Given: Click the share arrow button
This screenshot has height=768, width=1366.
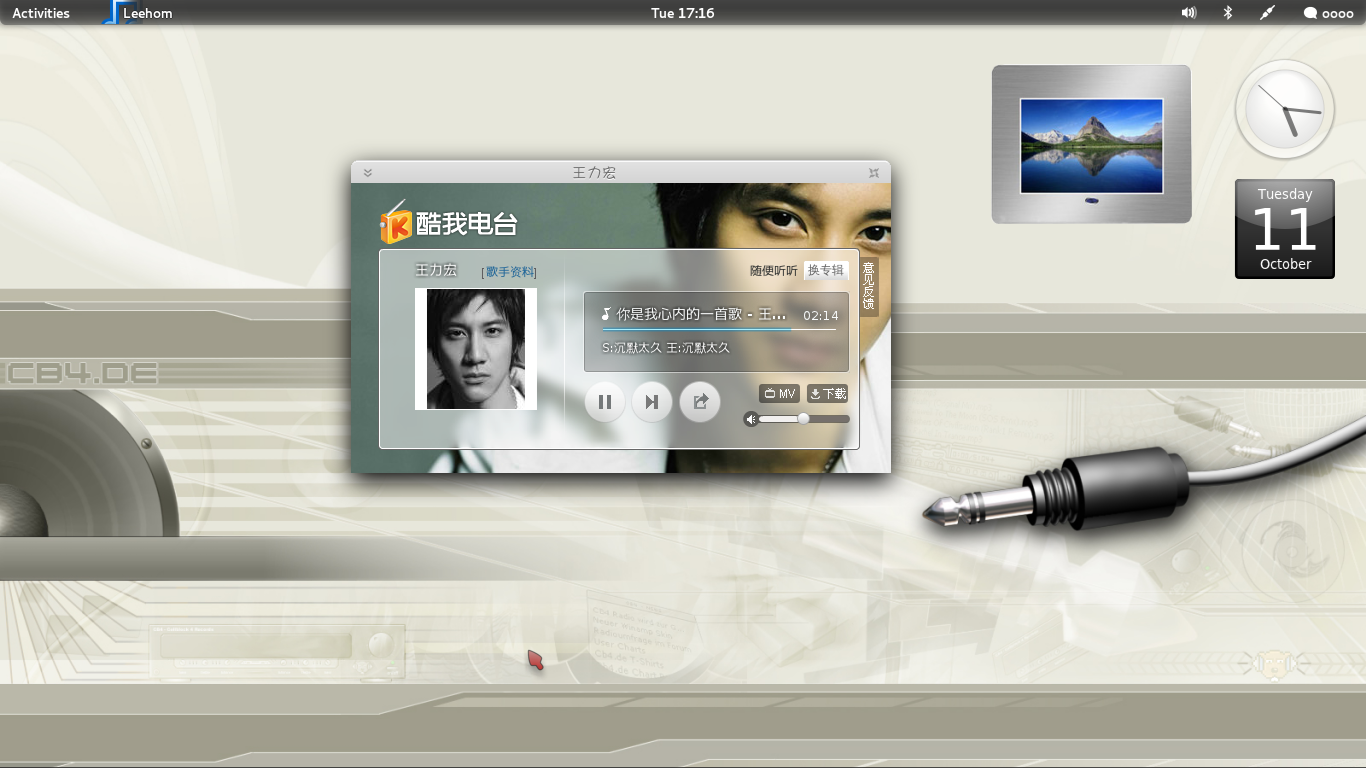Looking at the screenshot, I should [x=700, y=402].
